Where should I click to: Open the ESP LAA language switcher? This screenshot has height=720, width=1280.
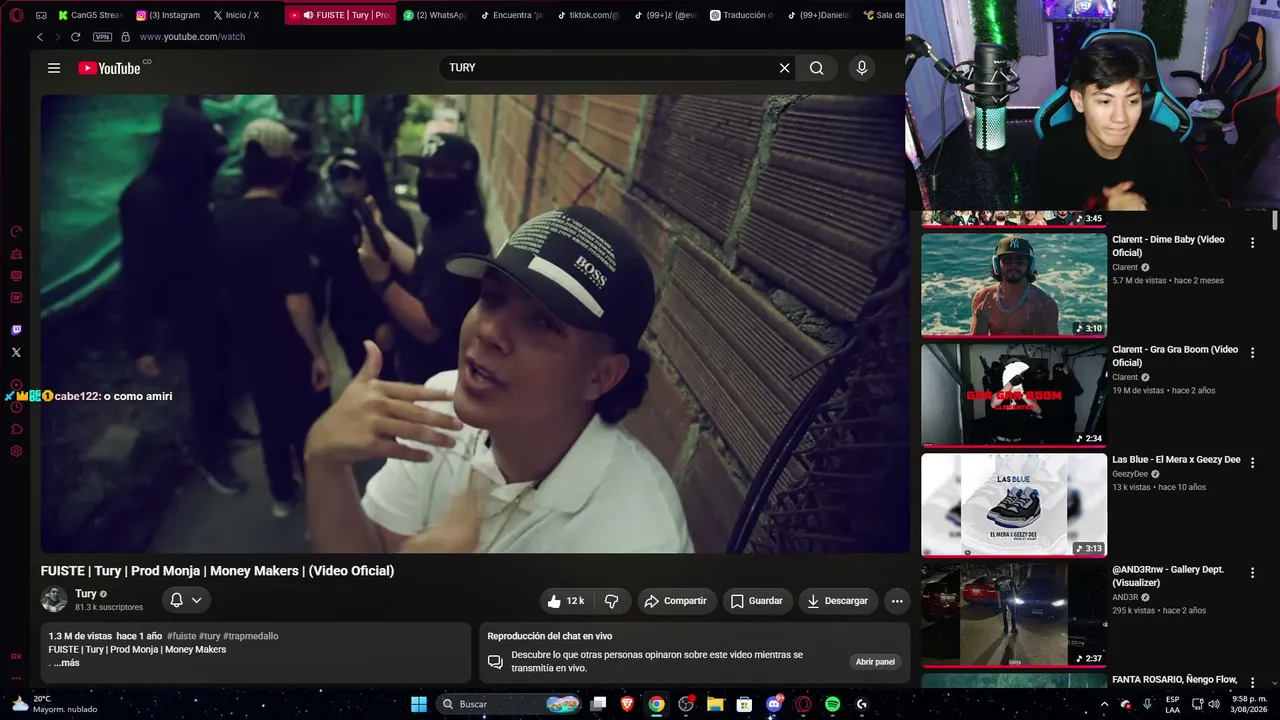[1172, 704]
